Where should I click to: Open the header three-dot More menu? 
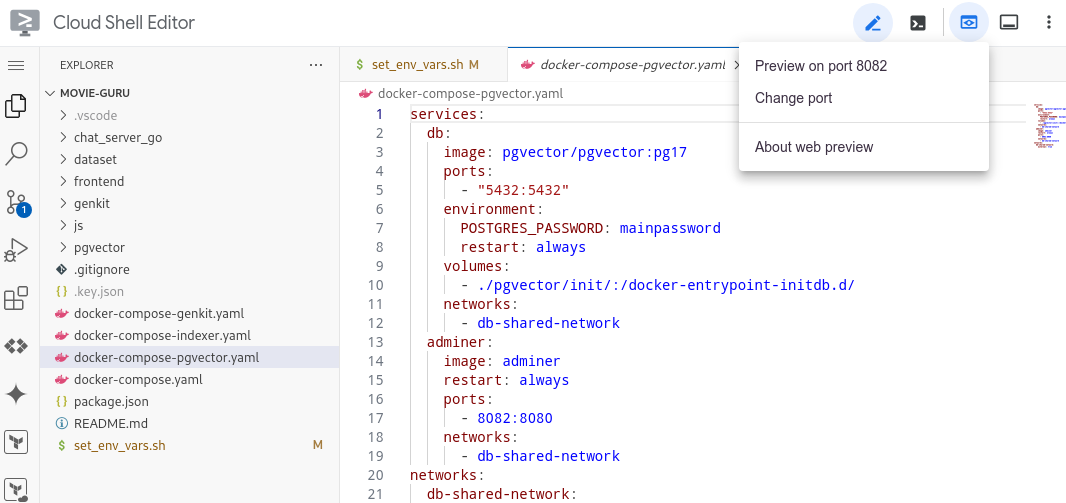coord(1048,22)
